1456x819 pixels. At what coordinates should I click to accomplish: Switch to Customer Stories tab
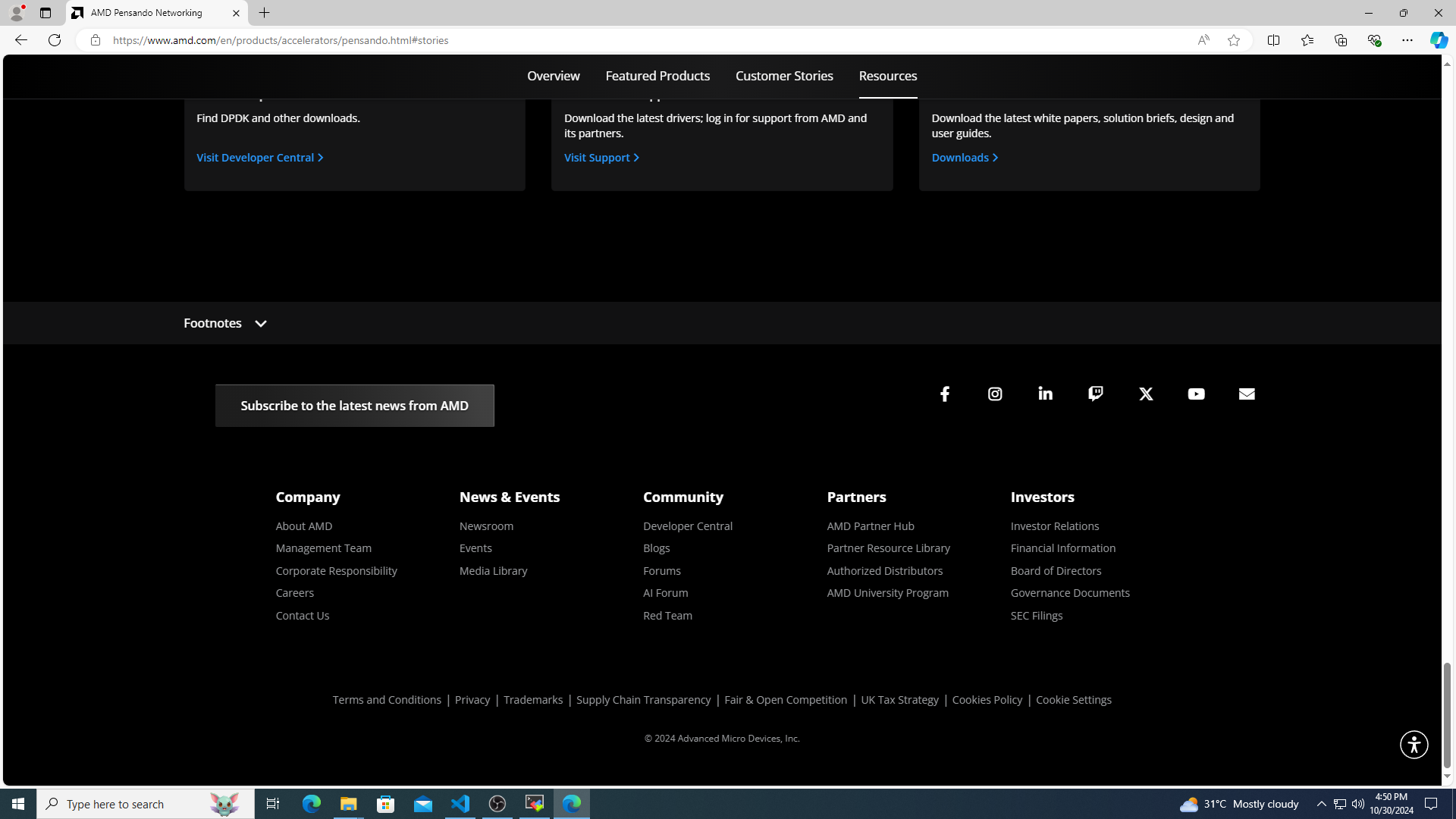pyautogui.click(x=784, y=76)
